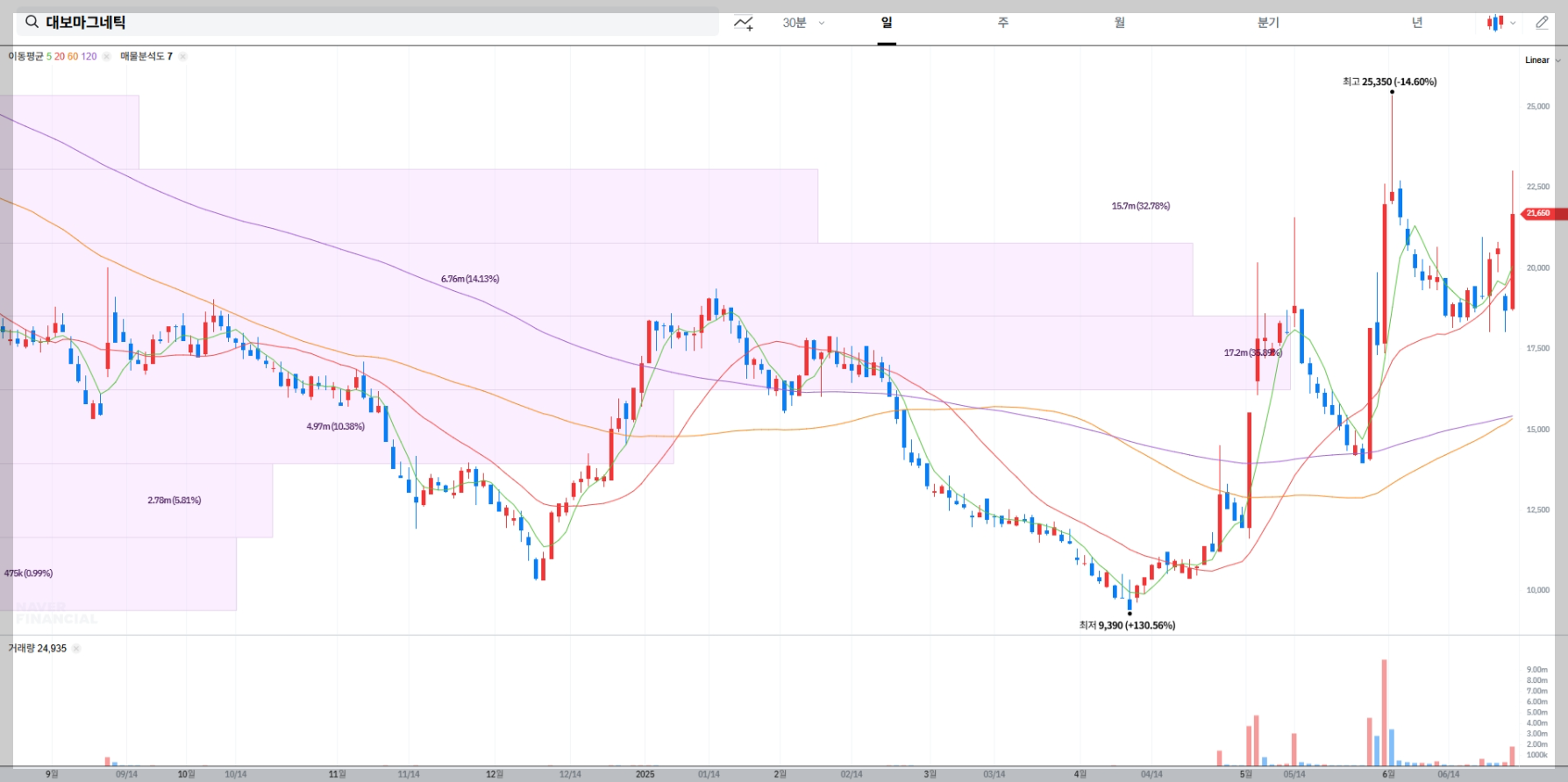Click the 4.97m (10.38%) volume profile label
The image size is (1568, 782).
pyautogui.click(x=335, y=426)
